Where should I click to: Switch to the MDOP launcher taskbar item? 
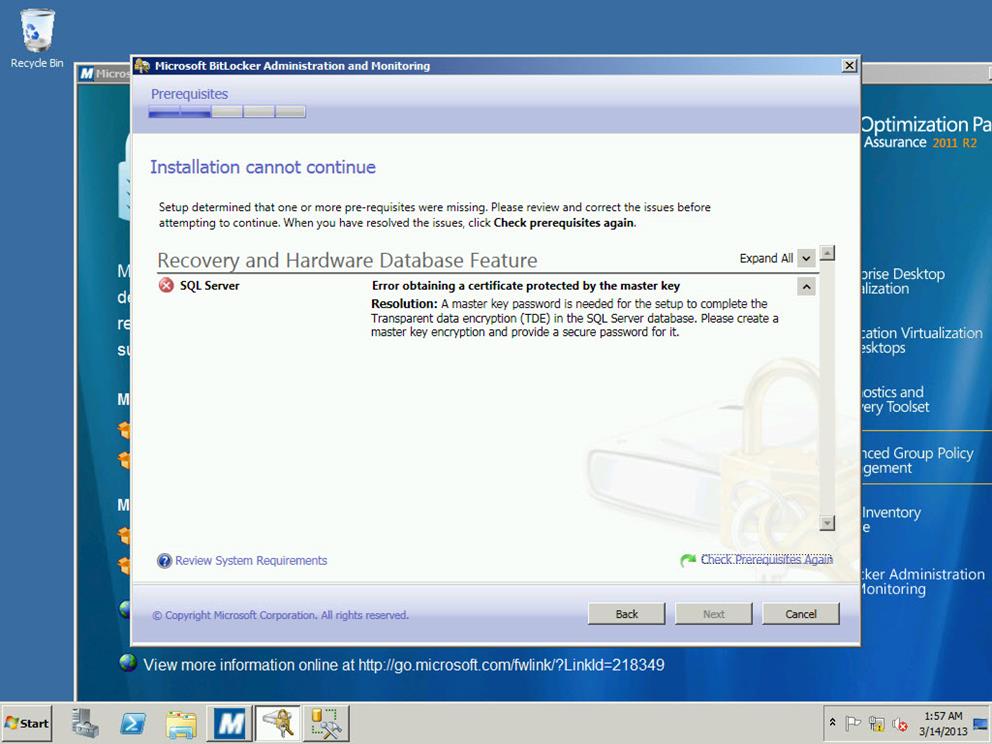(230, 722)
